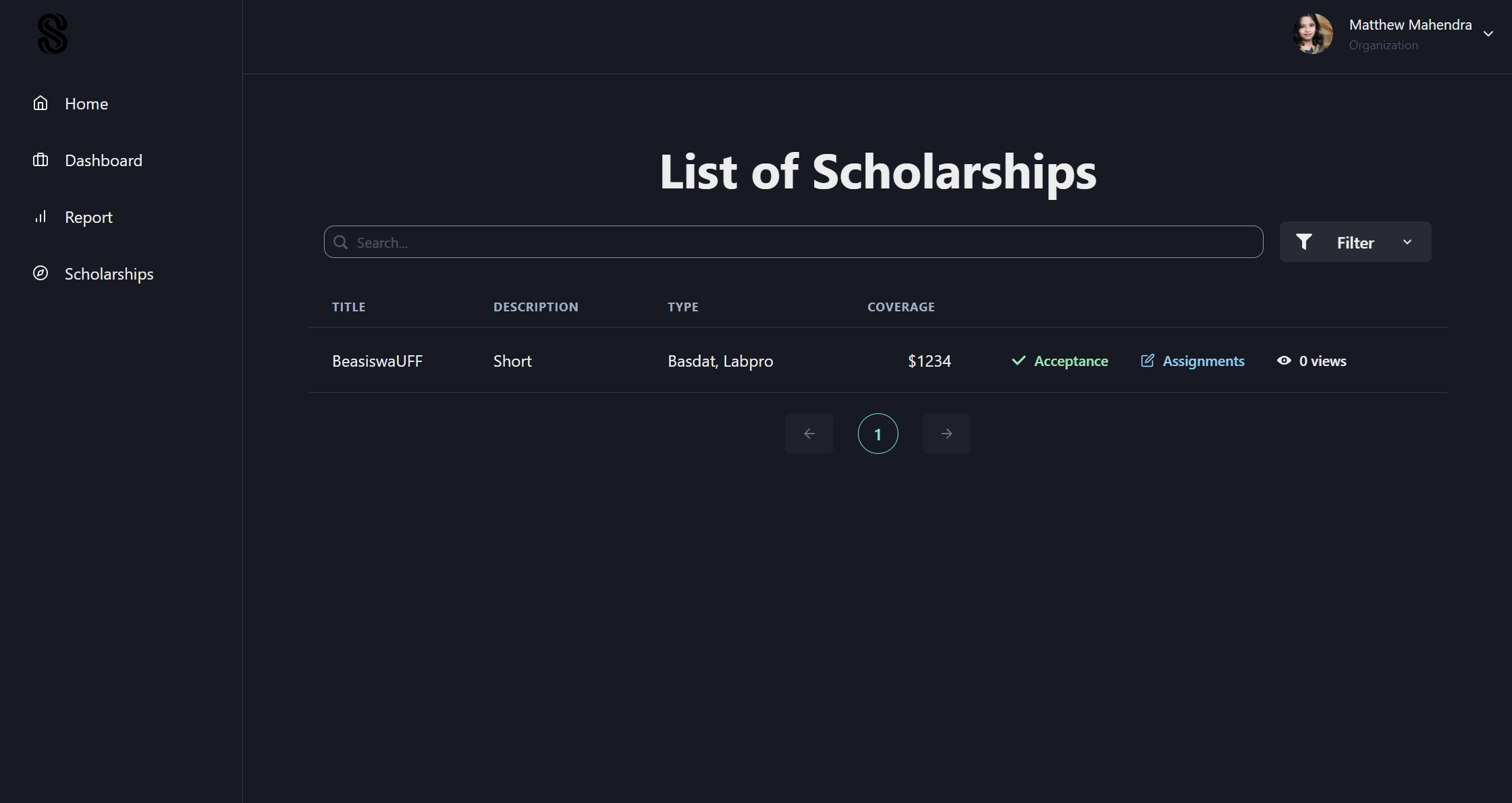This screenshot has width=1512, height=803.
Task: Click the Assignments edit pencil icon
Action: [x=1147, y=361]
